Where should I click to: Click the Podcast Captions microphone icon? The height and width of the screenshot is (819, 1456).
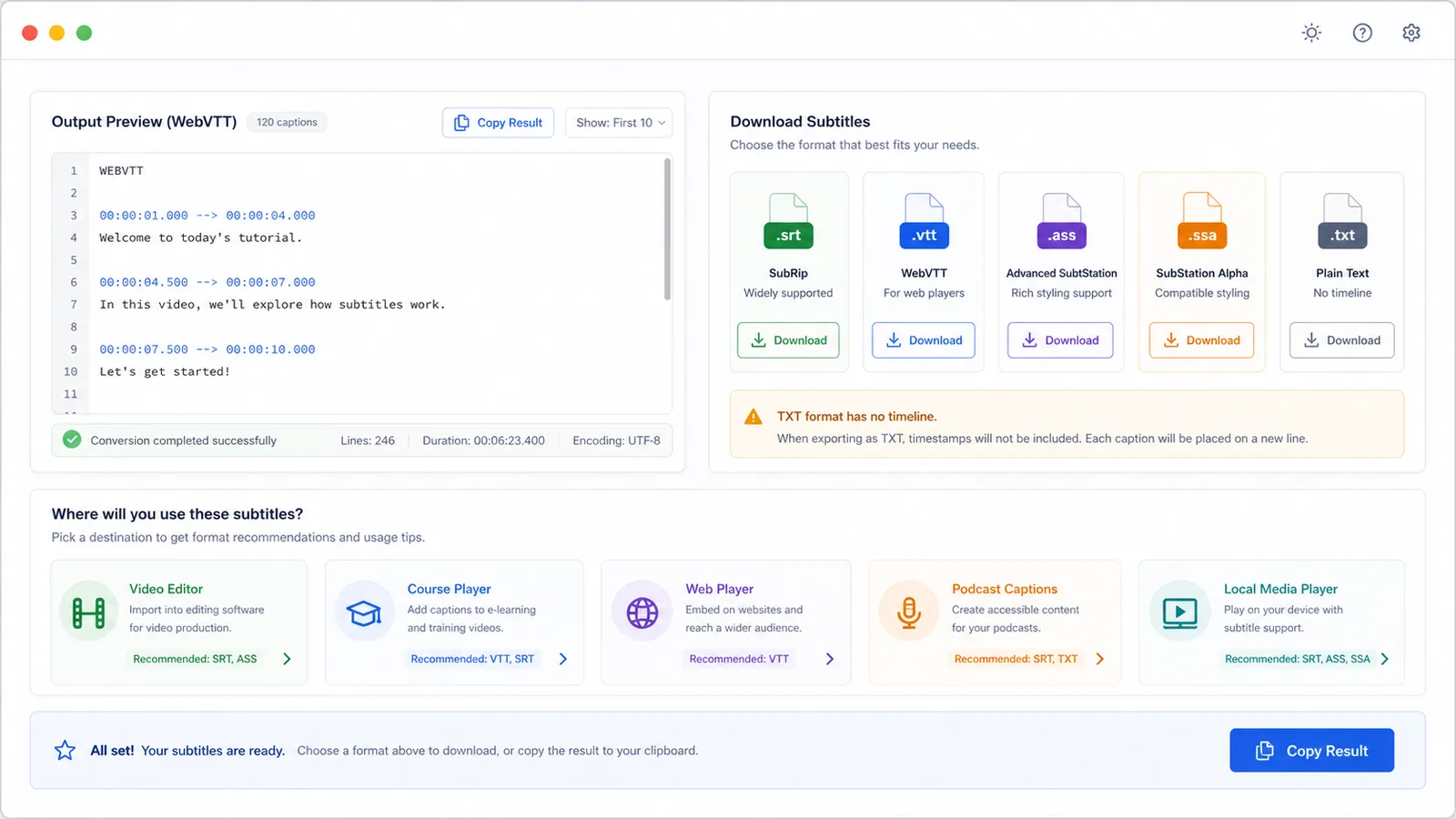(x=908, y=612)
